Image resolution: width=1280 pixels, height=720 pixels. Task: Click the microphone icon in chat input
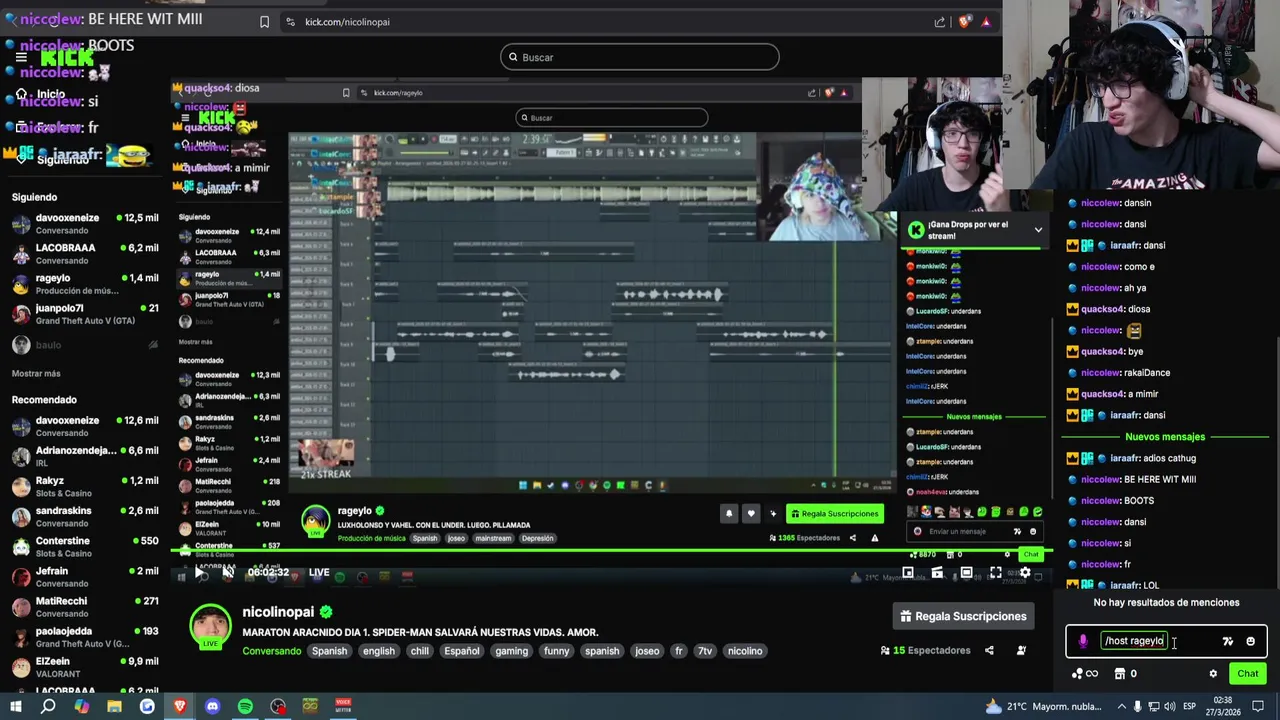(1083, 641)
